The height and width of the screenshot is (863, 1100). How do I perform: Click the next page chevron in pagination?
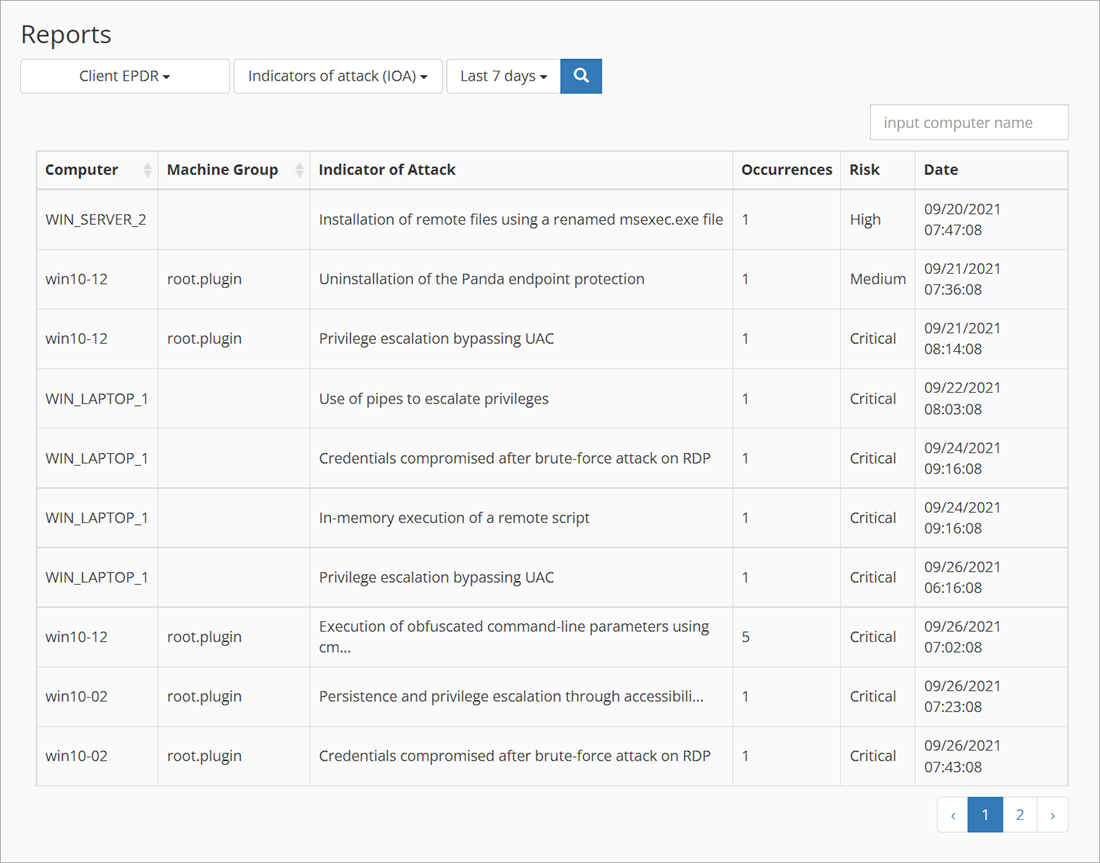[1052, 814]
